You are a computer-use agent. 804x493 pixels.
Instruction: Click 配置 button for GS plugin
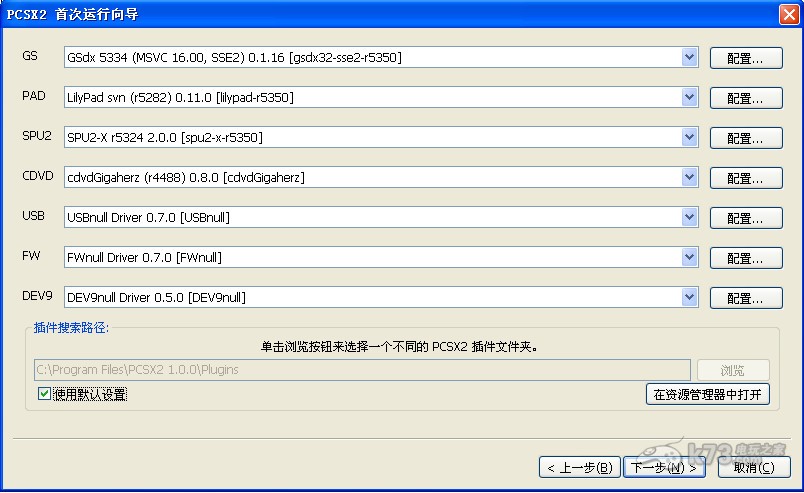[x=745, y=59]
